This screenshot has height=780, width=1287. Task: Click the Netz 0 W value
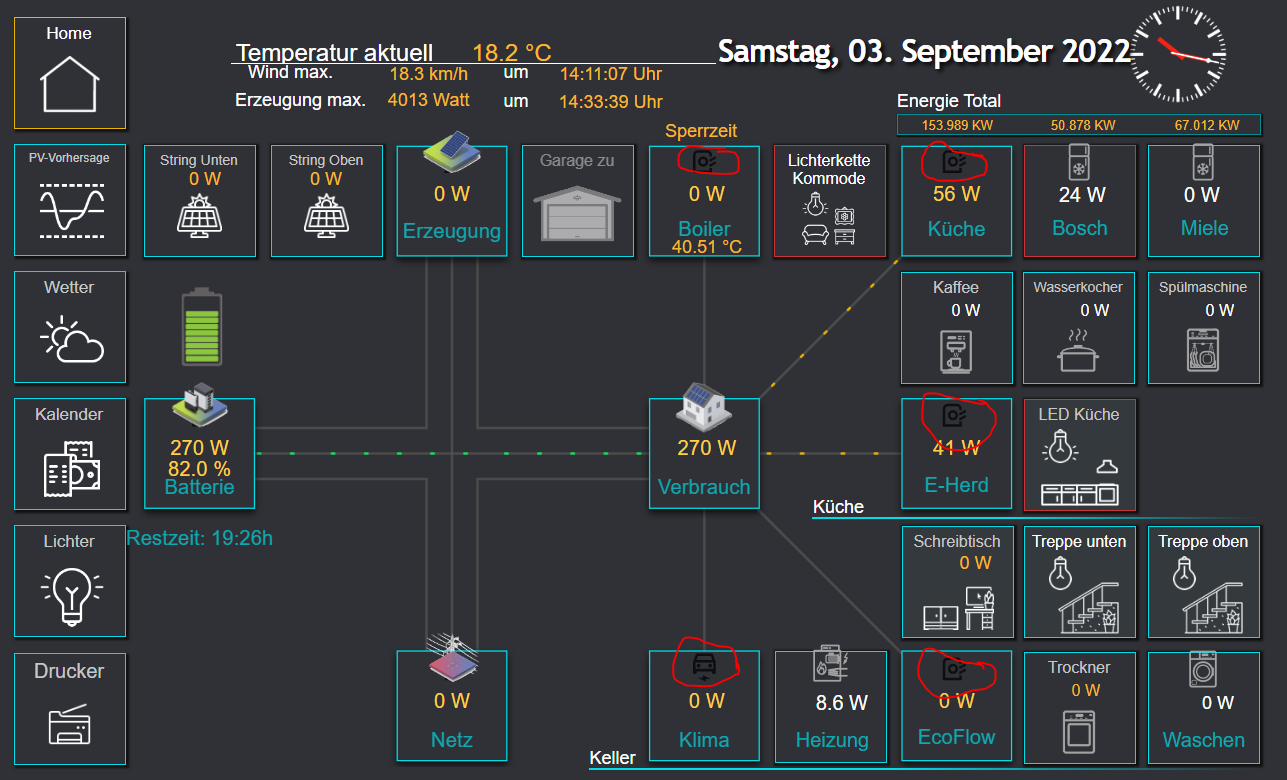(452, 701)
